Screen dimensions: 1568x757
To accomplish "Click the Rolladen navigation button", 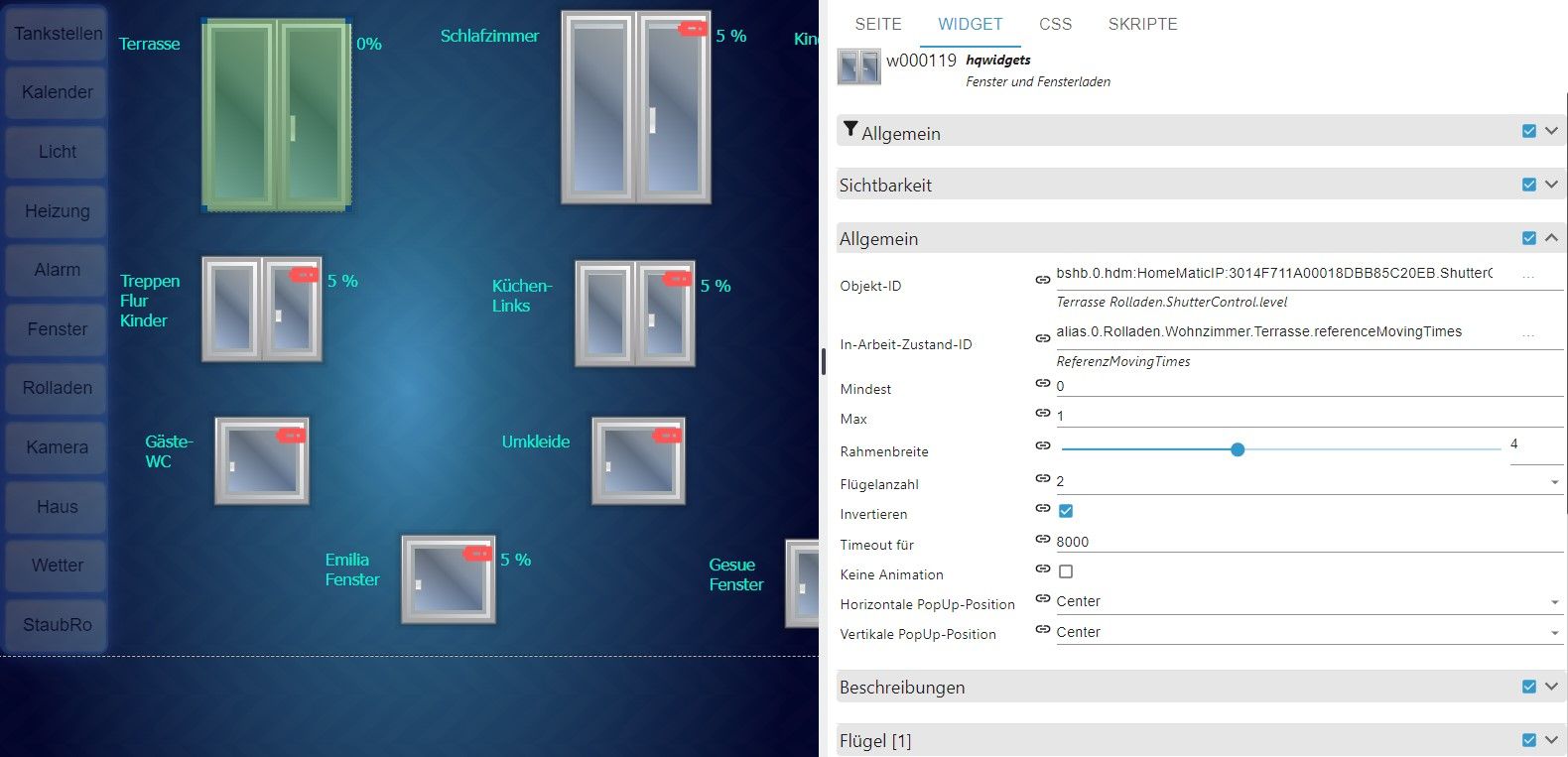I will click(57, 388).
